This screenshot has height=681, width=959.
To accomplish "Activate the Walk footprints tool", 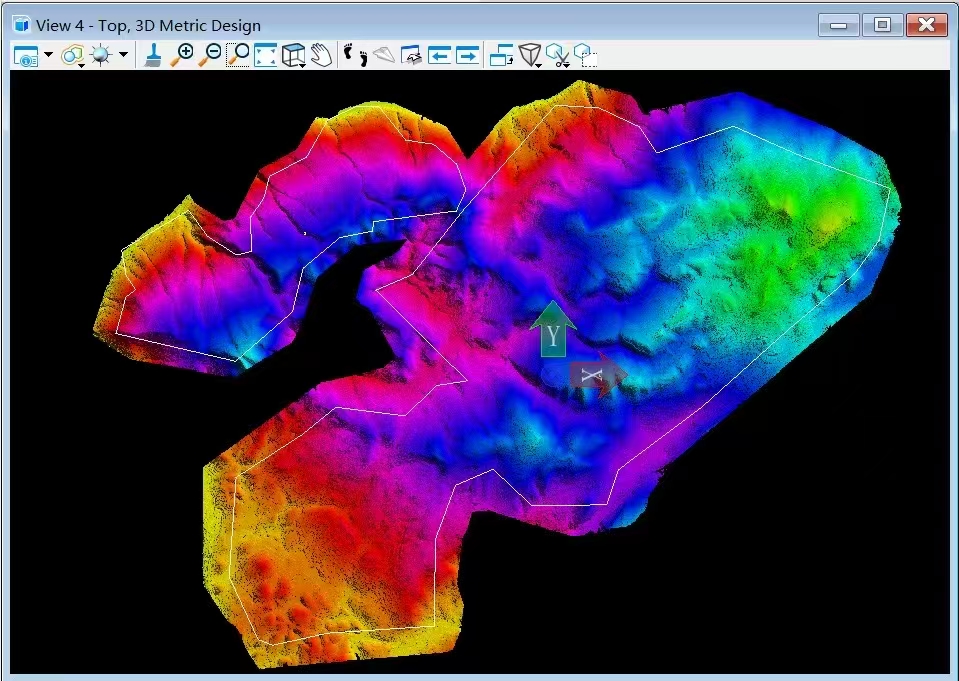I will (355, 55).
